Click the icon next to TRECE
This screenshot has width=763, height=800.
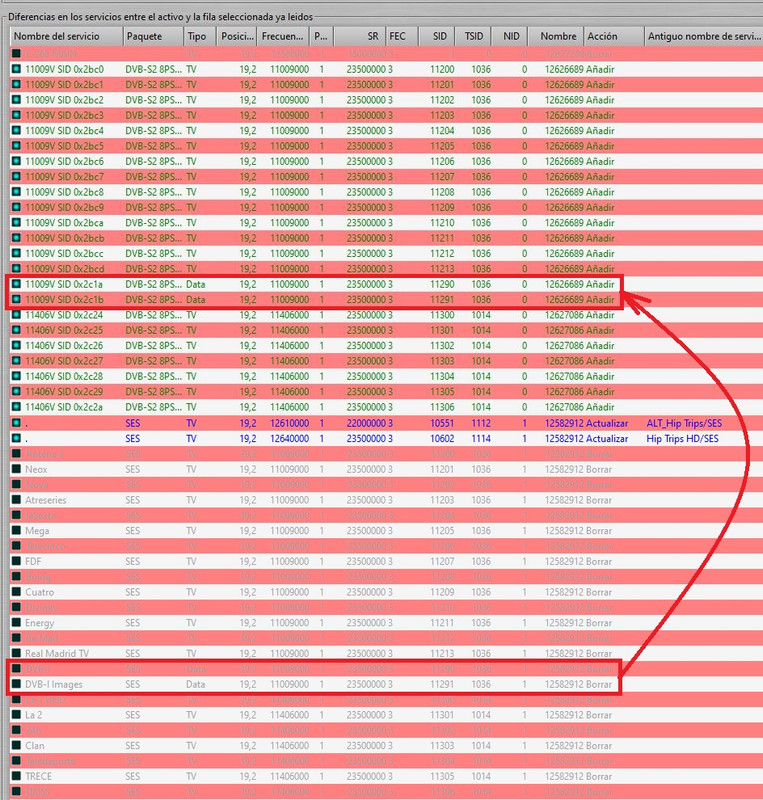[16, 776]
